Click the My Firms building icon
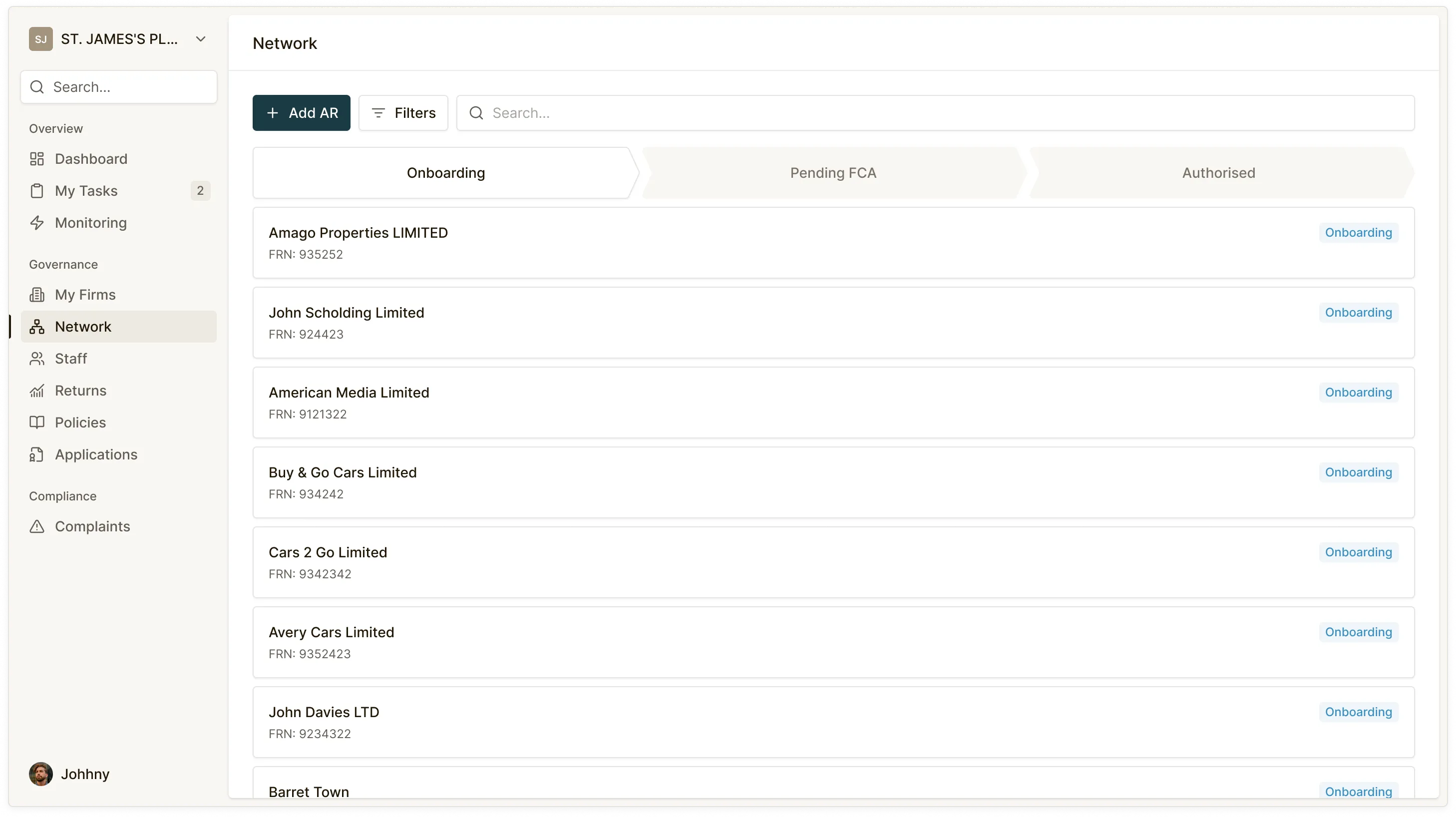Viewport: 1456px width, 817px height. pos(37,294)
